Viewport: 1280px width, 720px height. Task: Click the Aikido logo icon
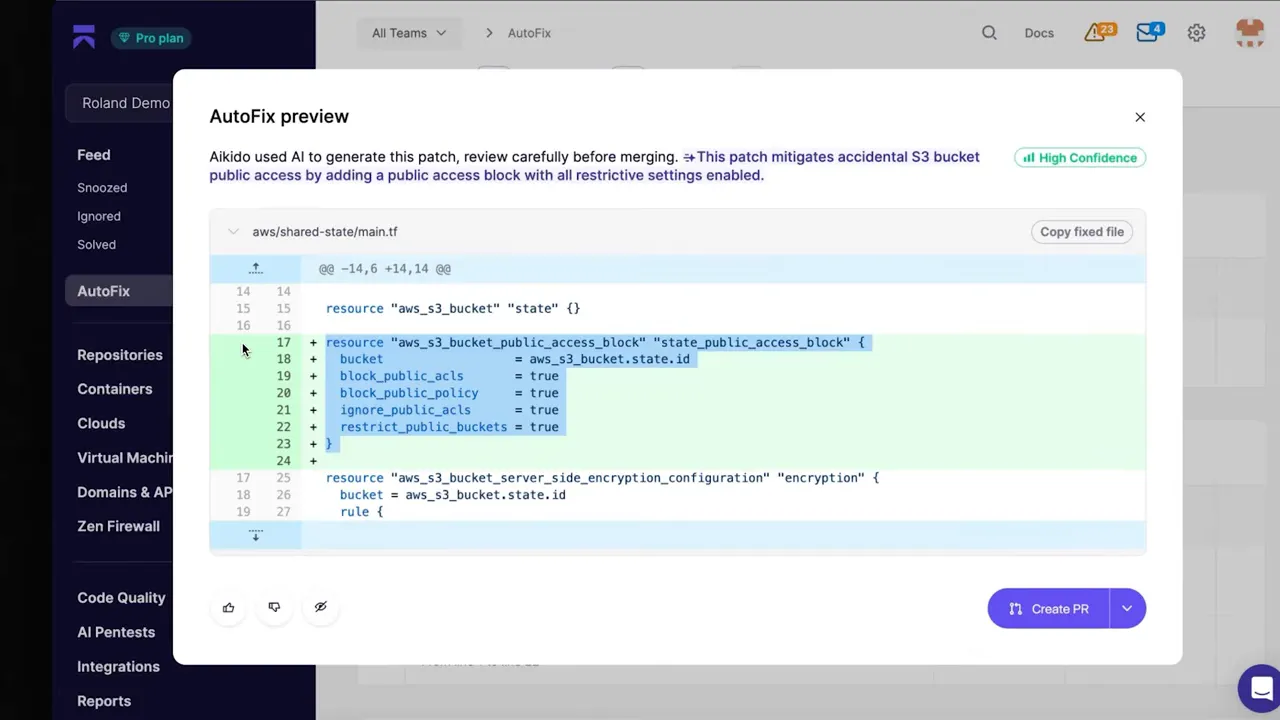pos(84,37)
